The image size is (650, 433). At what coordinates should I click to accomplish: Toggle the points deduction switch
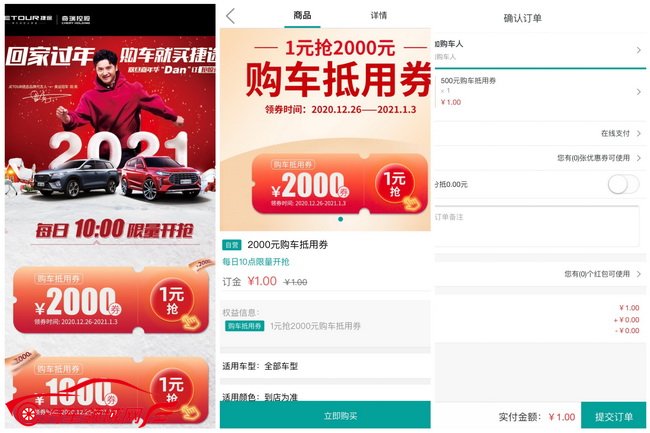[623, 184]
